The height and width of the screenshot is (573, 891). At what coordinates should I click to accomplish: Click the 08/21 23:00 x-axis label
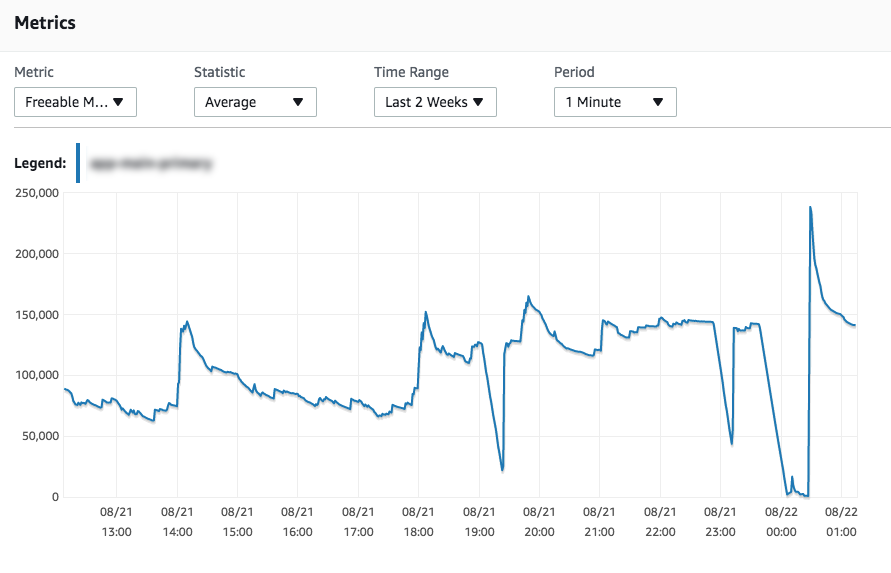click(x=721, y=522)
